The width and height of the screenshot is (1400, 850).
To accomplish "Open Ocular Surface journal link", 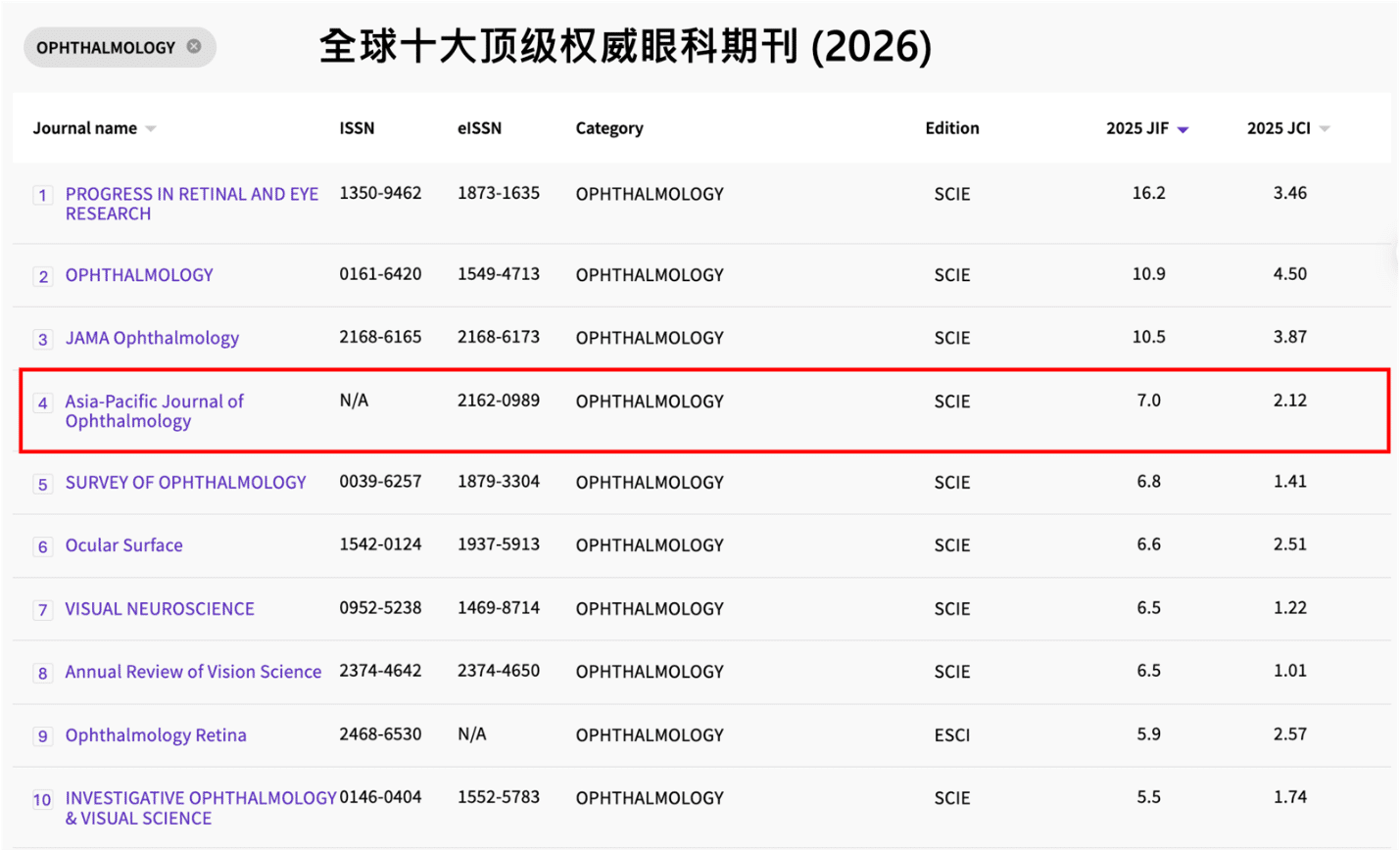I will [123, 545].
